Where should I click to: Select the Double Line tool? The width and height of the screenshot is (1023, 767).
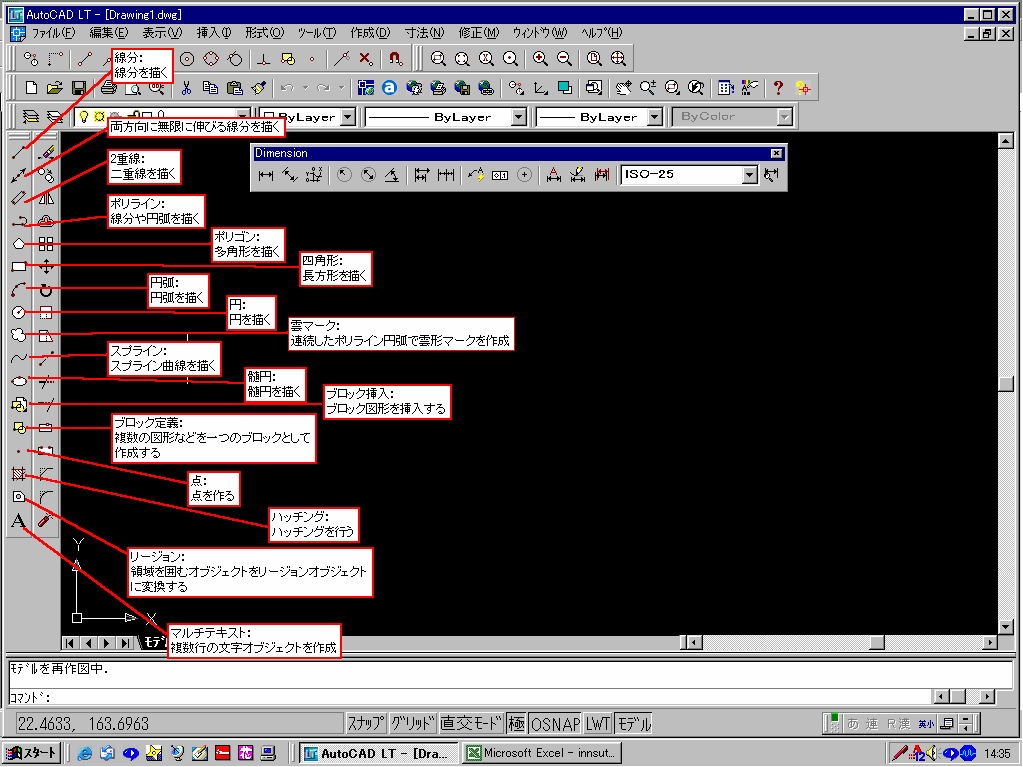(x=19, y=198)
